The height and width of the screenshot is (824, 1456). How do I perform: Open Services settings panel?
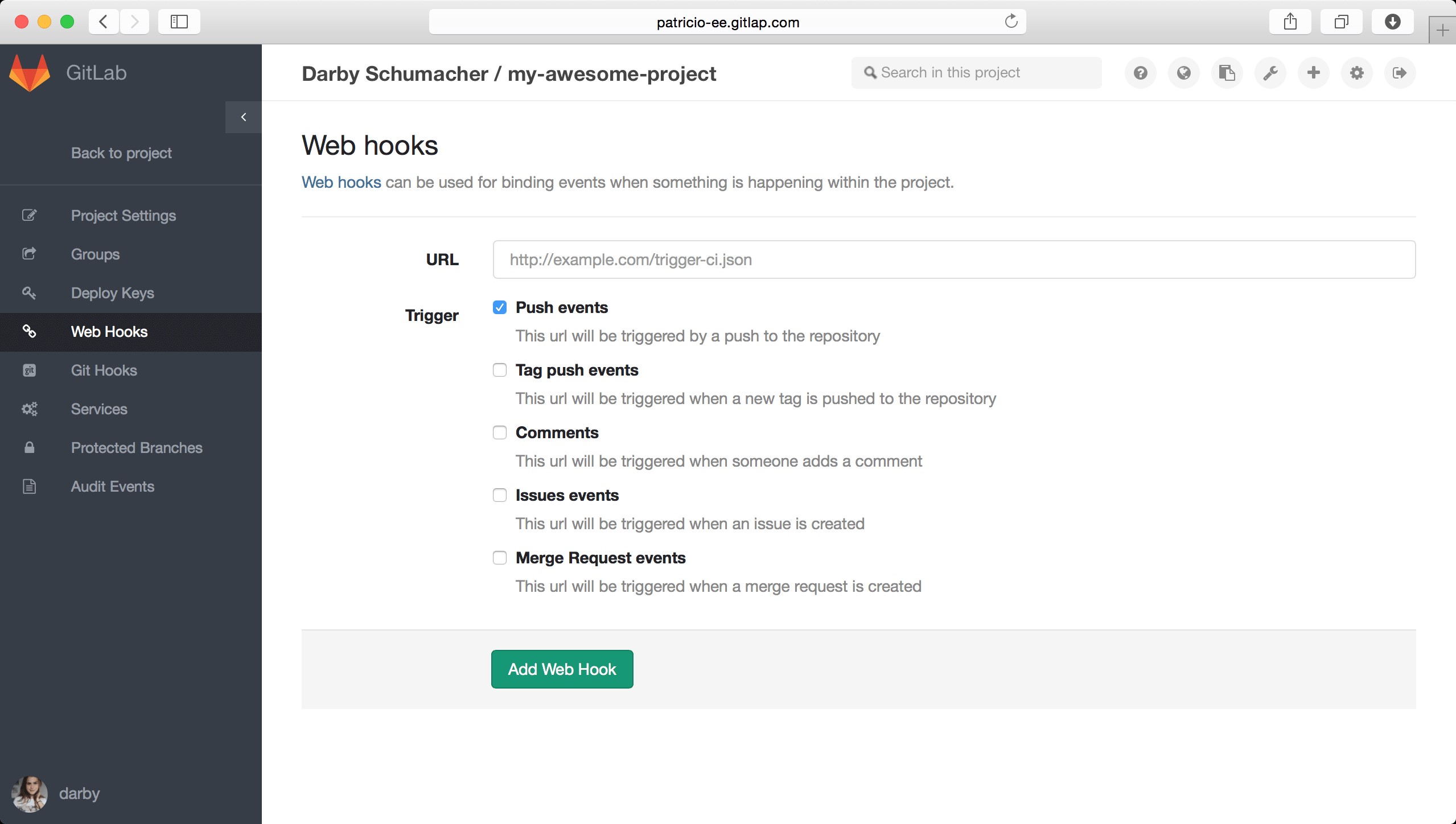[x=99, y=408]
